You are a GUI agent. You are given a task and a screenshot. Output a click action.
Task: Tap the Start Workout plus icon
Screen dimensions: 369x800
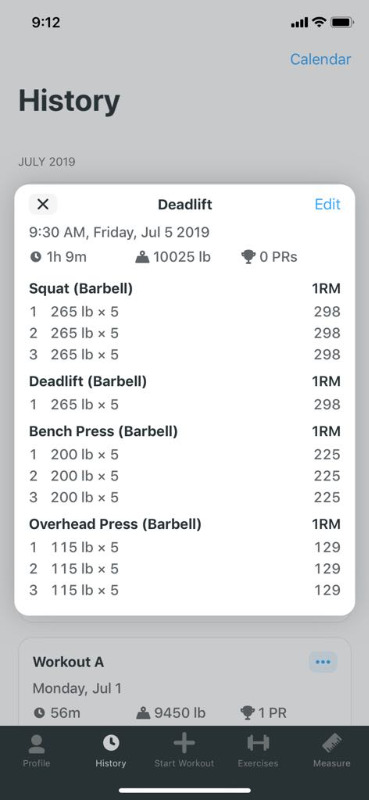pyautogui.click(x=184, y=743)
